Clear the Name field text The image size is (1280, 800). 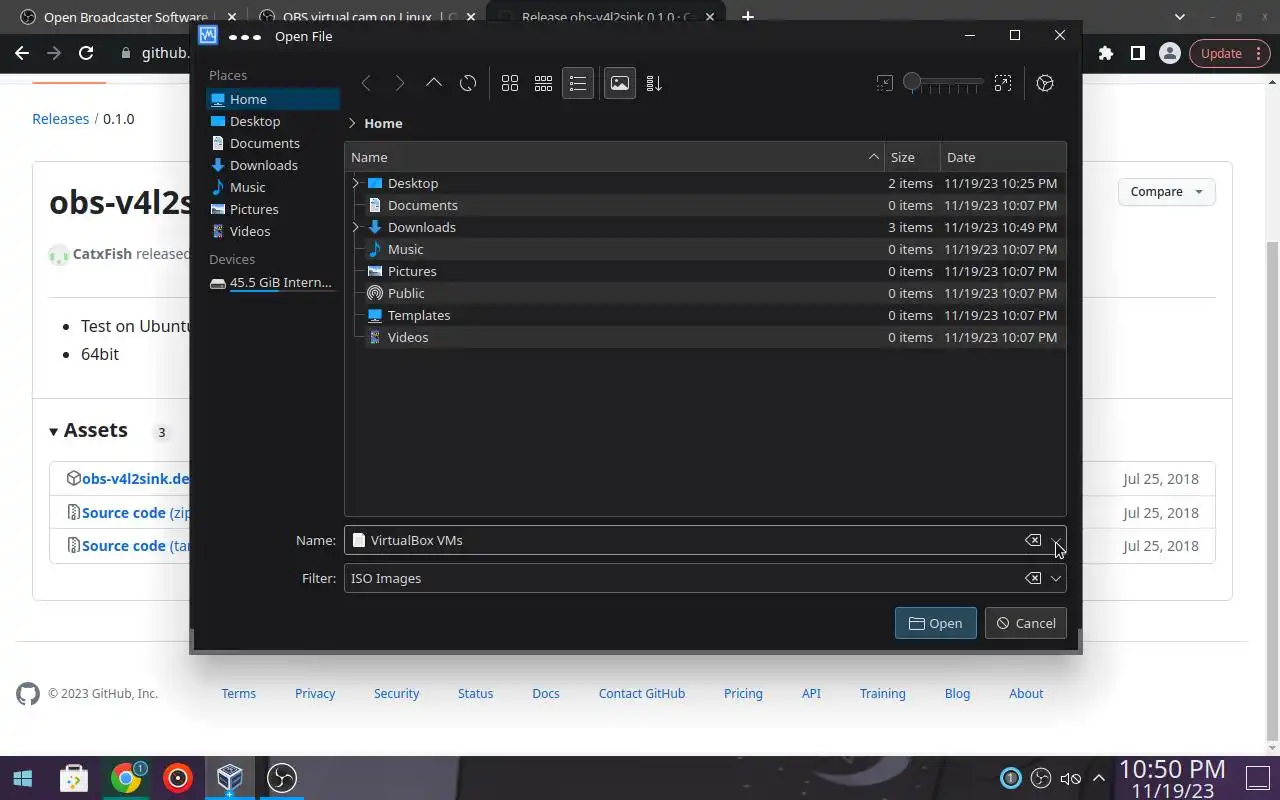tap(1033, 540)
